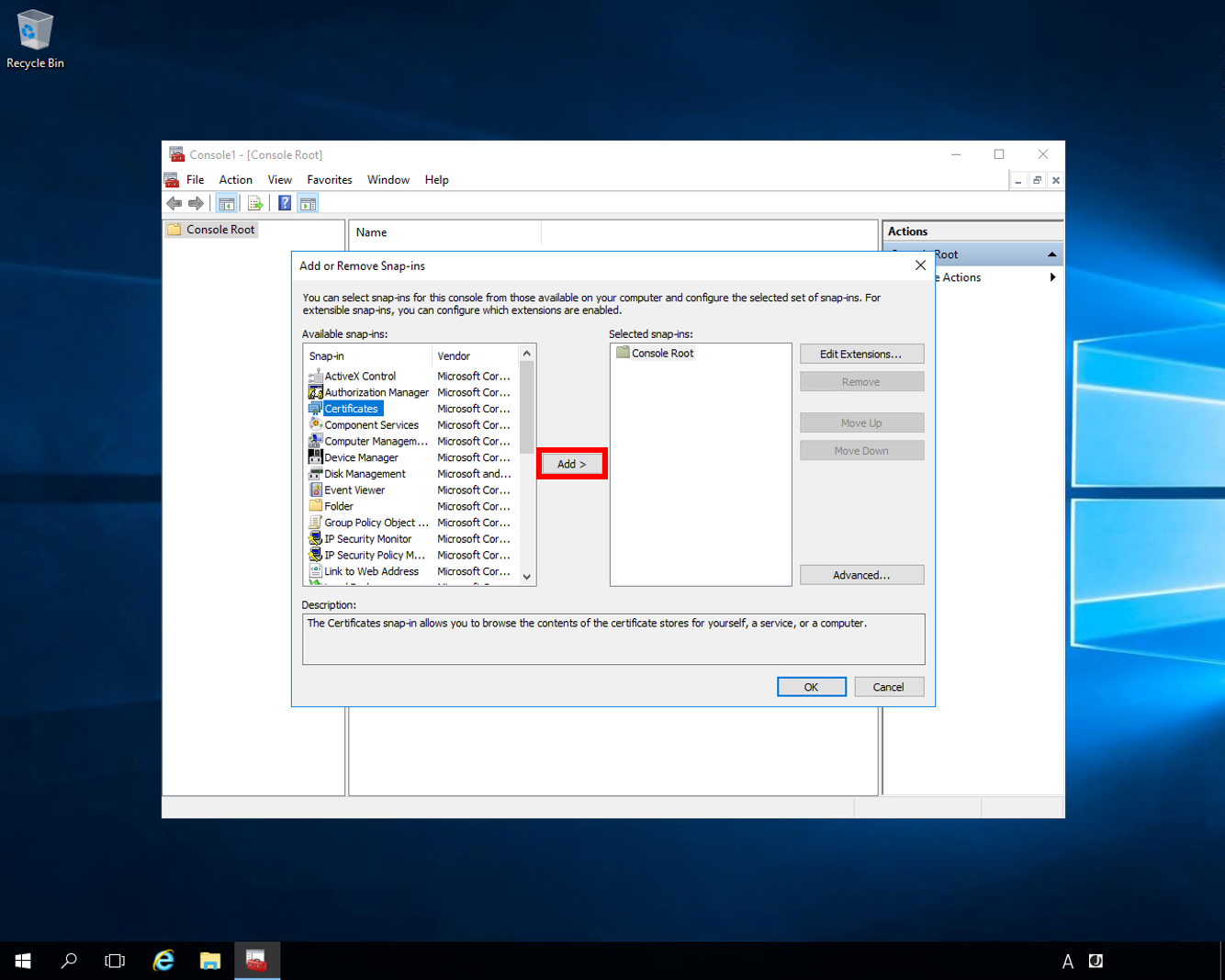Confirm snap-ins with the OK button
The height and width of the screenshot is (980, 1225).
click(x=812, y=687)
